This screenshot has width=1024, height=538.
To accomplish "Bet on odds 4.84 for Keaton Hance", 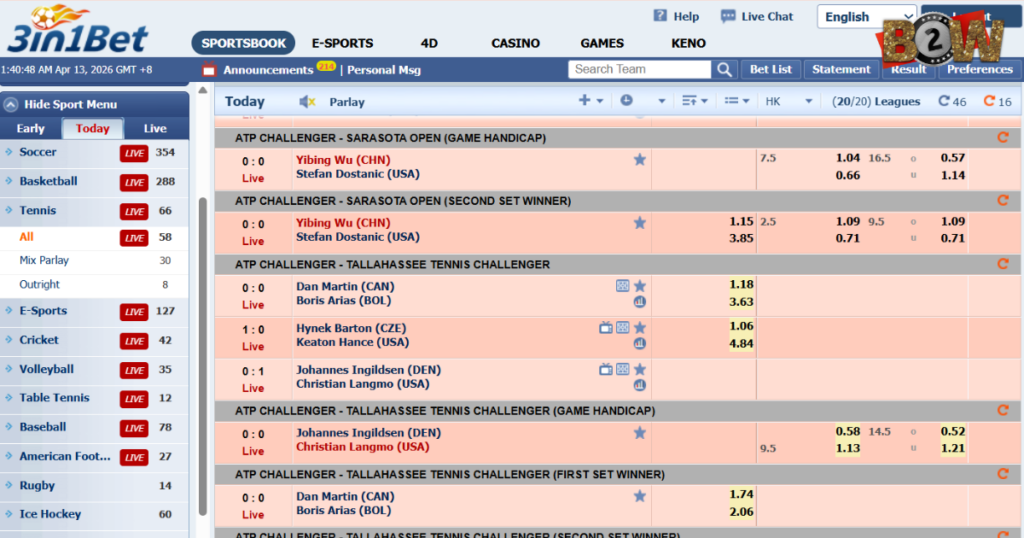I will coord(741,343).
